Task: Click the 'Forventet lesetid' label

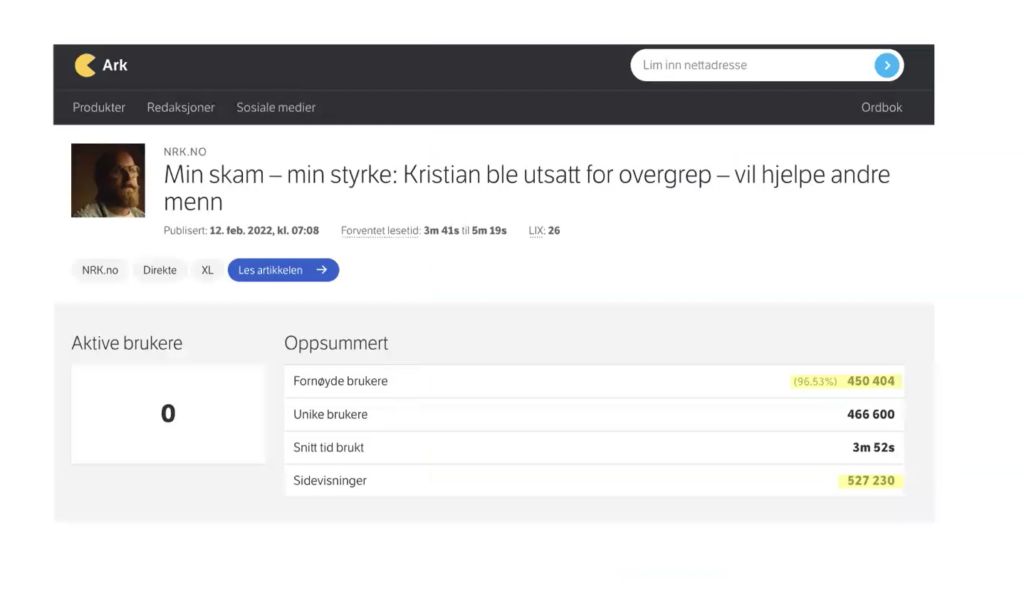Action: 379,231
